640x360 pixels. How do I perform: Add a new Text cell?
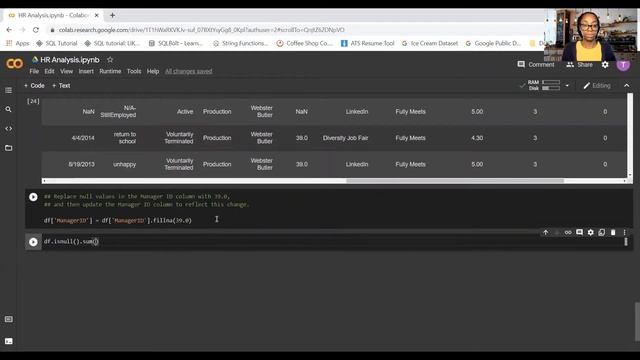click(61, 86)
